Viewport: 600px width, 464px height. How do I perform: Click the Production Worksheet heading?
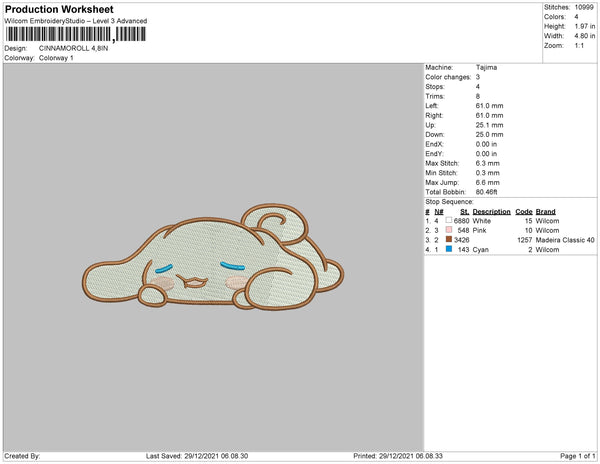[x=59, y=9]
